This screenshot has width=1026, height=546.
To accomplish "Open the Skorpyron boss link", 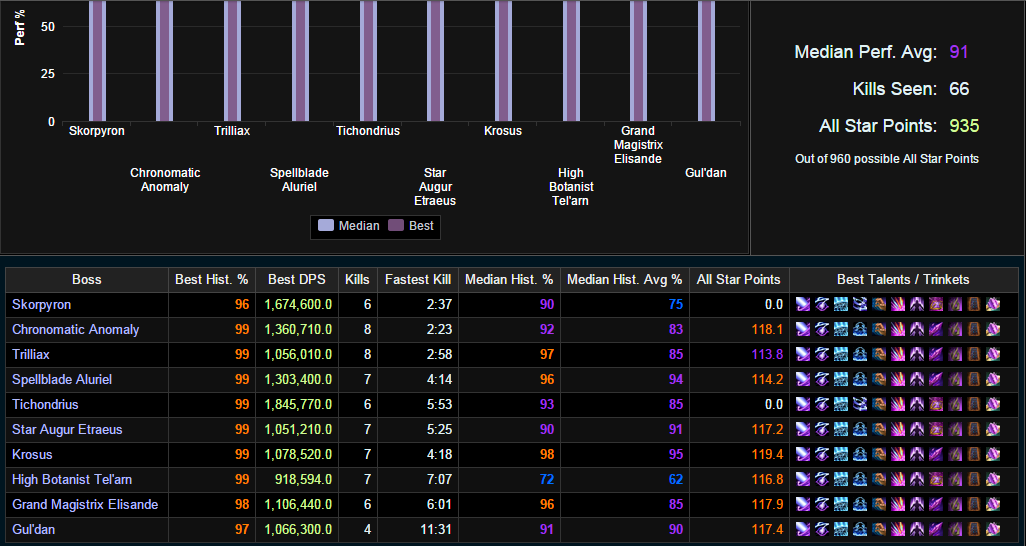I will [x=41, y=304].
